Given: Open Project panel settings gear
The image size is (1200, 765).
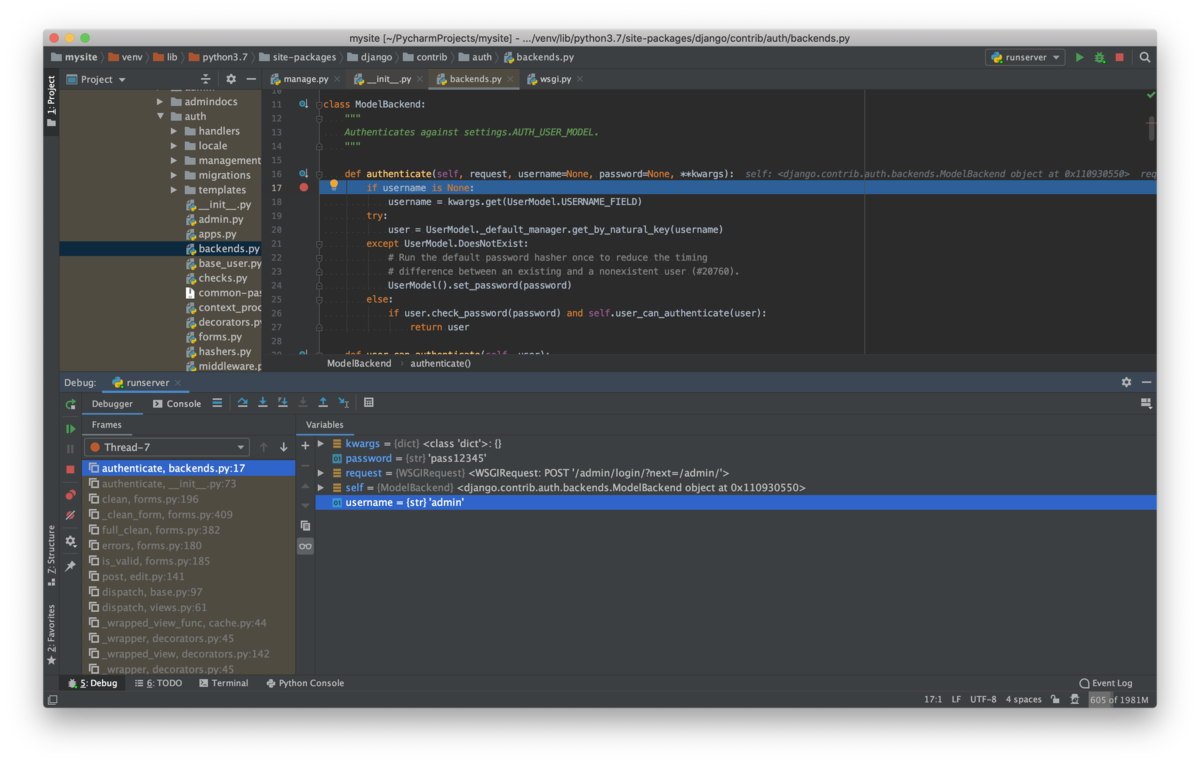Looking at the screenshot, I should click(231, 79).
